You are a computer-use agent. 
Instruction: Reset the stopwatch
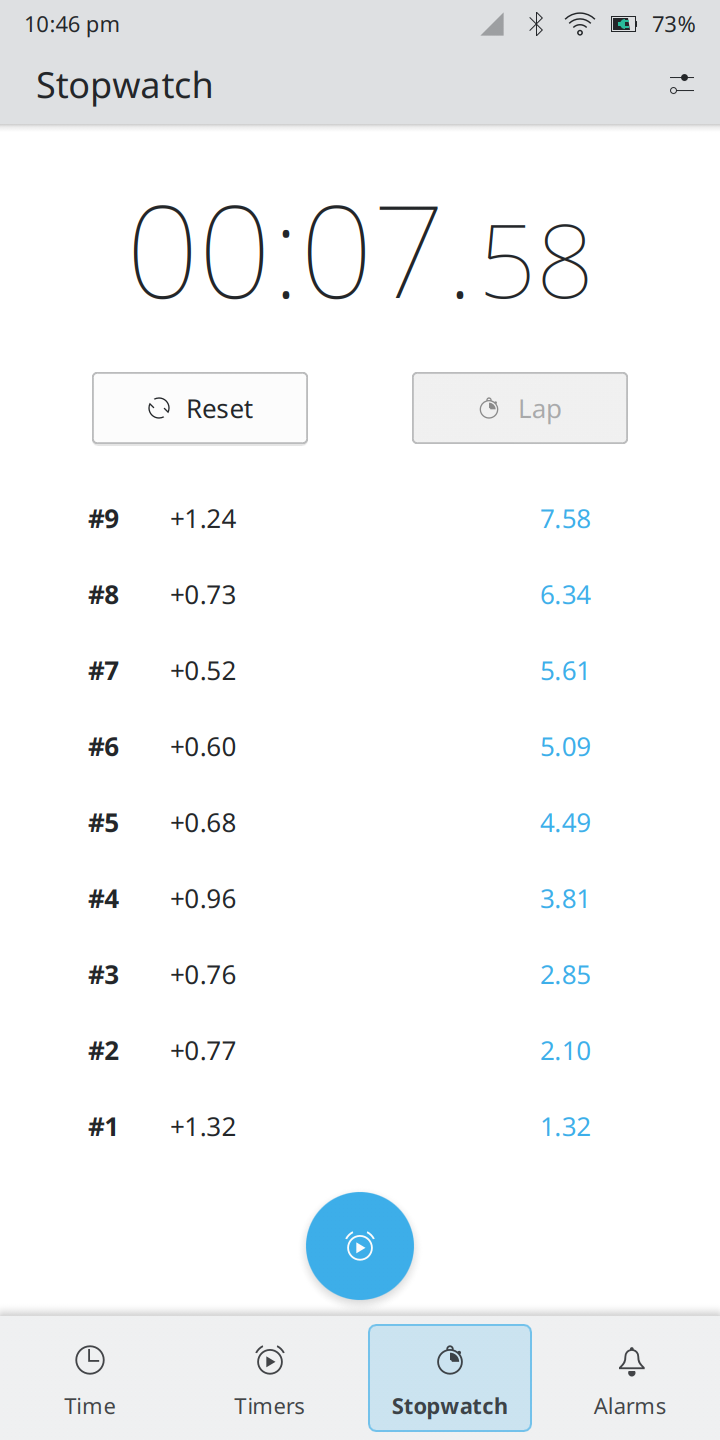[x=200, y=408]
